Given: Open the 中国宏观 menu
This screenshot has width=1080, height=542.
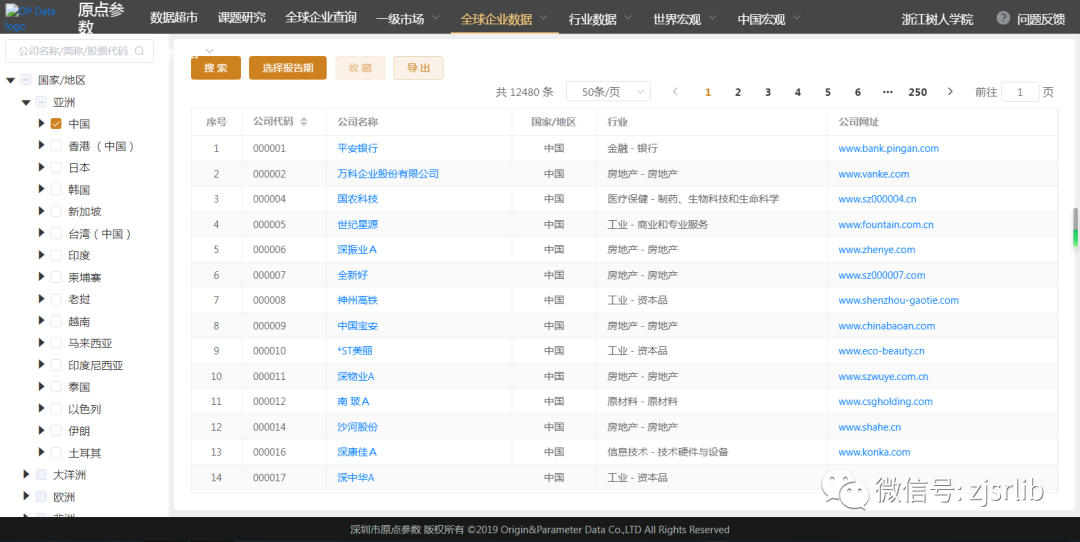Looking at the screenshot, I should point(769,19).
